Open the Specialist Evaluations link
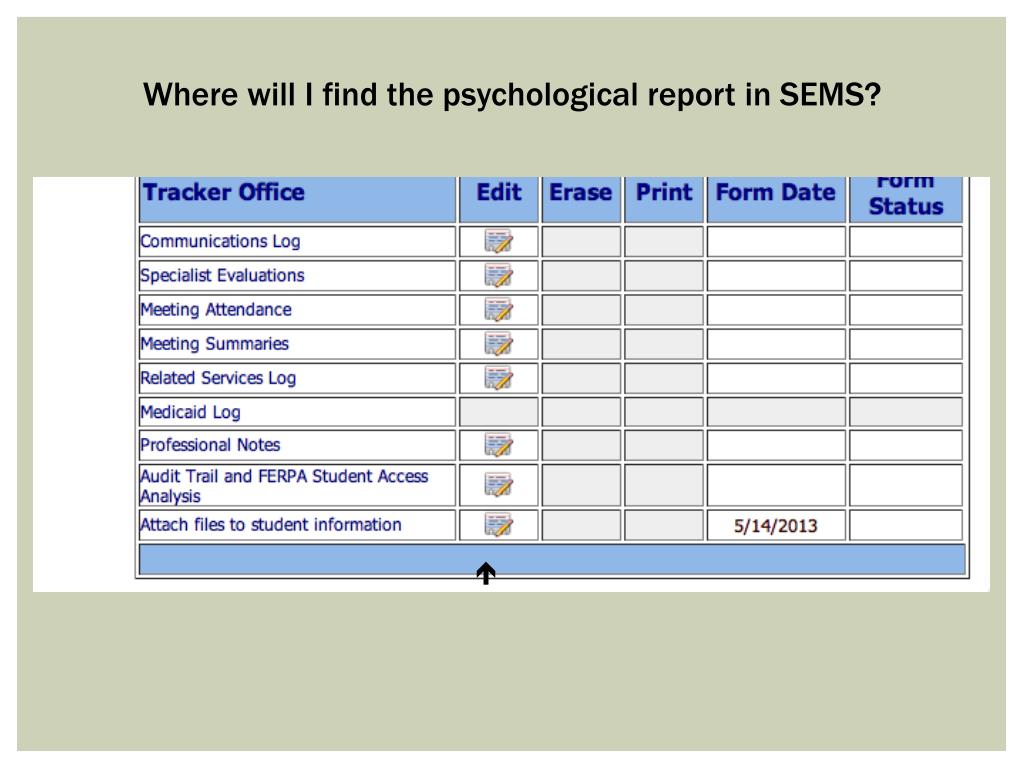Viewport: 1024px width, 768px height. [x=222, y=275]
